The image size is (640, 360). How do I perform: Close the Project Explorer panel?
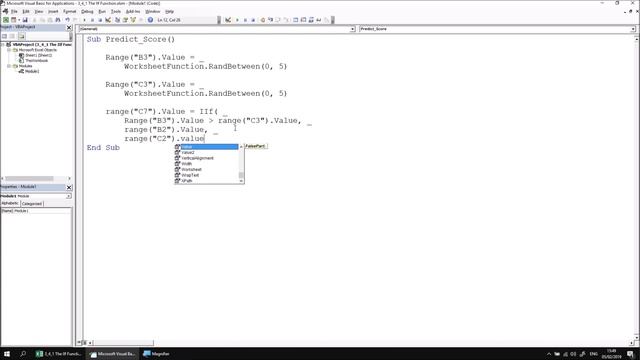tap(69, 27)
